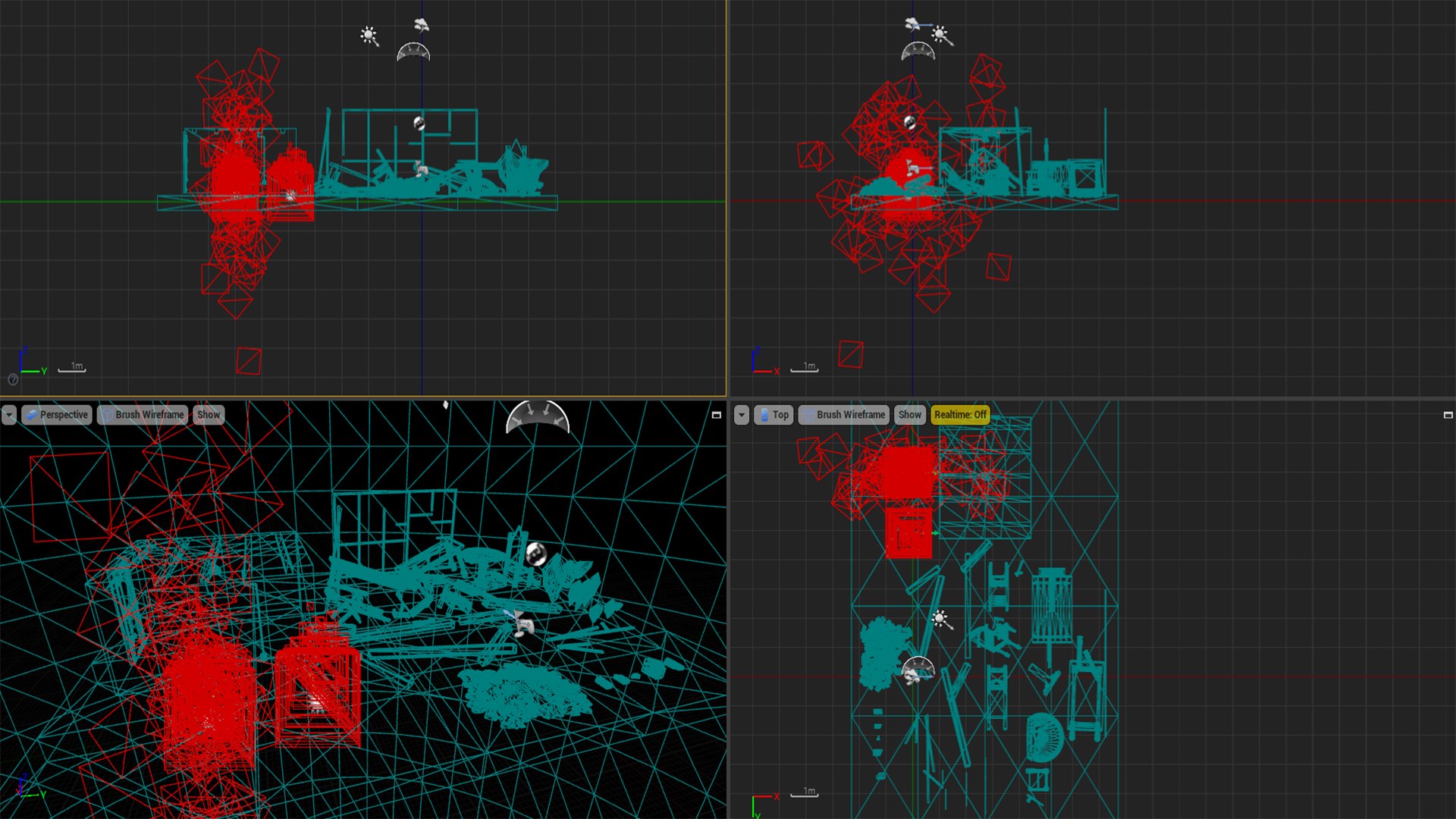Select atmospheric fog cloud icon in front view
Screen dimensions: 1456x819
[x=422, y=25]
